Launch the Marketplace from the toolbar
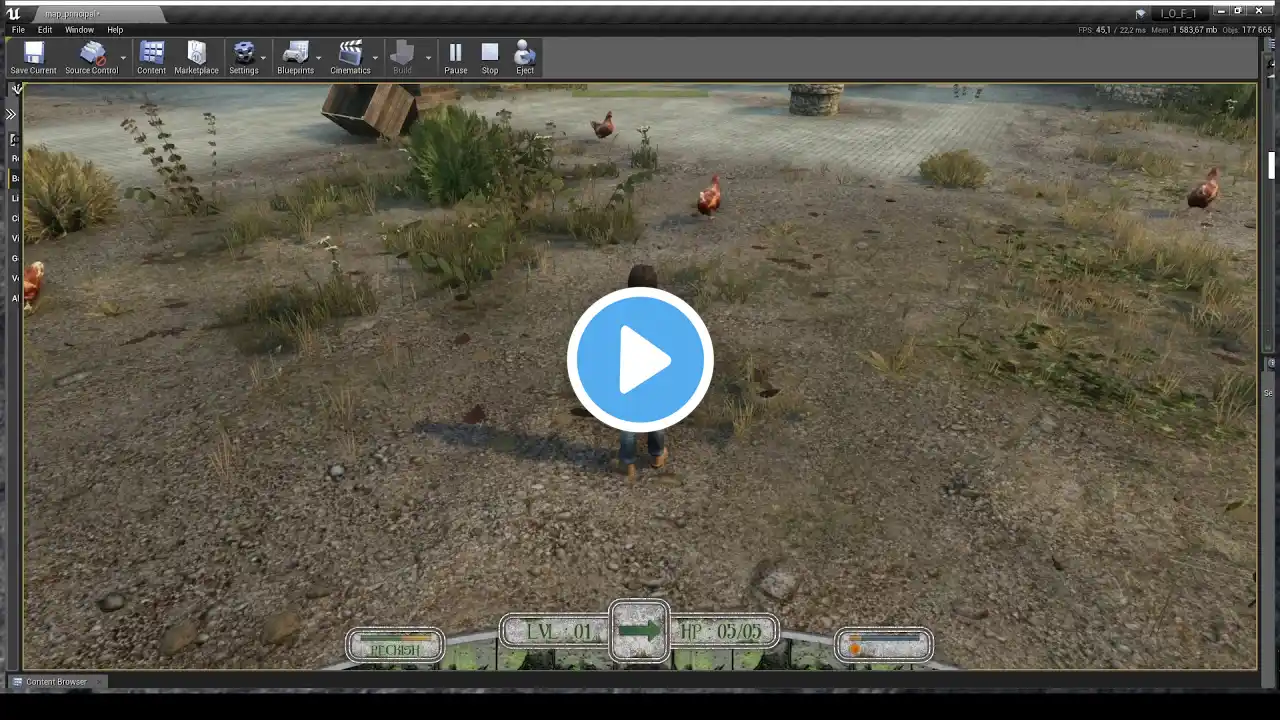 (x=196, y=58)
